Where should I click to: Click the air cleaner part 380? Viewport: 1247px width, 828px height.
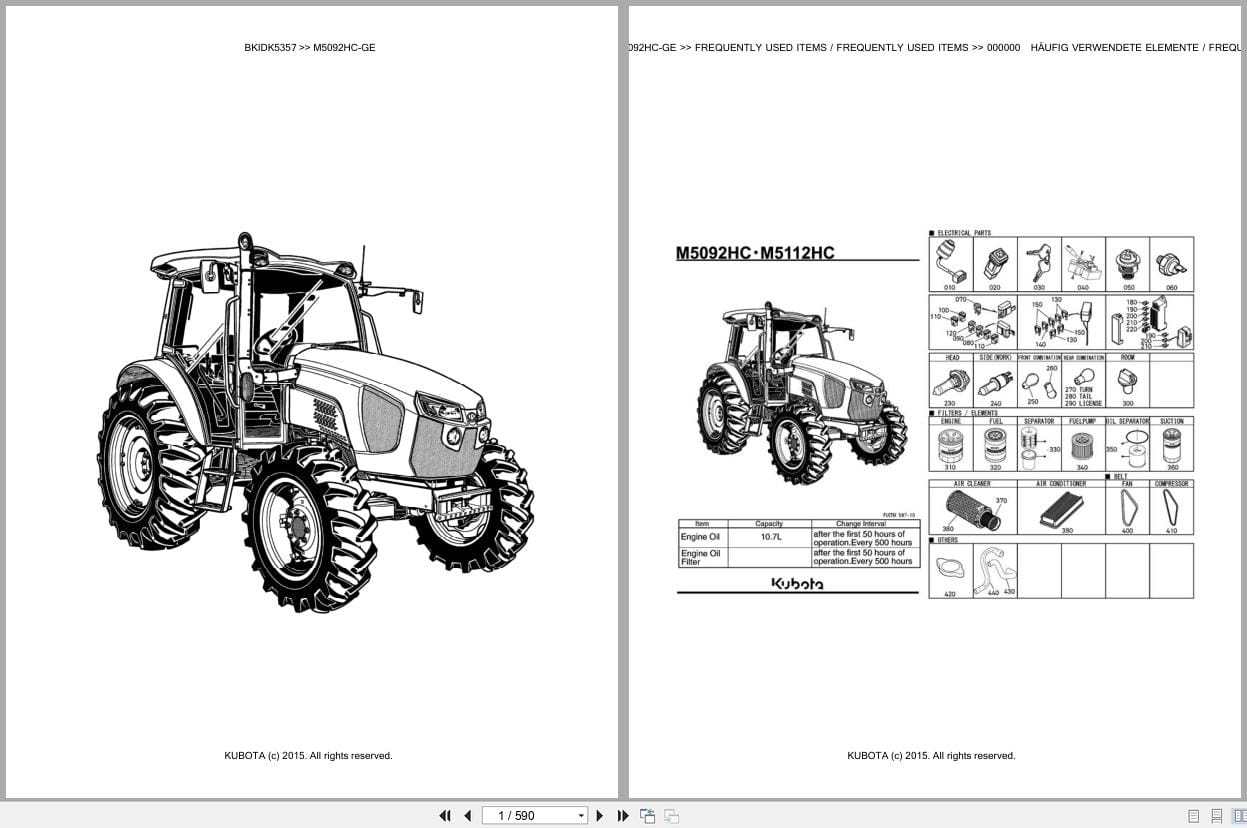(973, 511)
